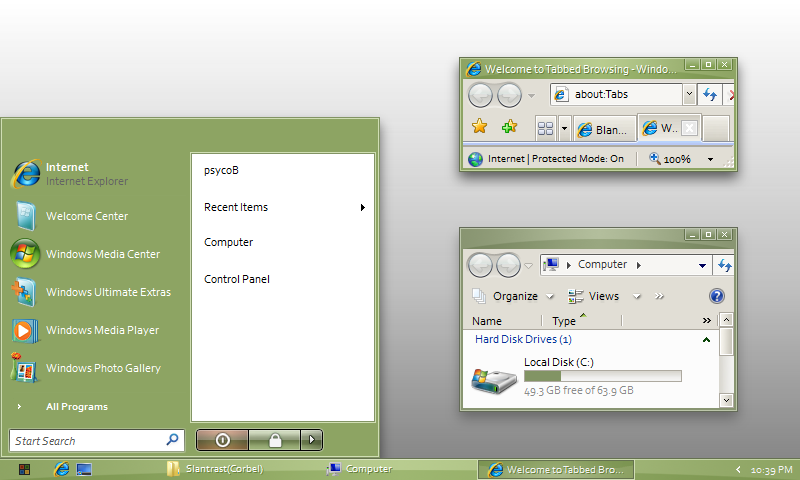The image size is (800, 480).
Task: Click the clock showing 10:39 PM
Action: click(771, 470)
